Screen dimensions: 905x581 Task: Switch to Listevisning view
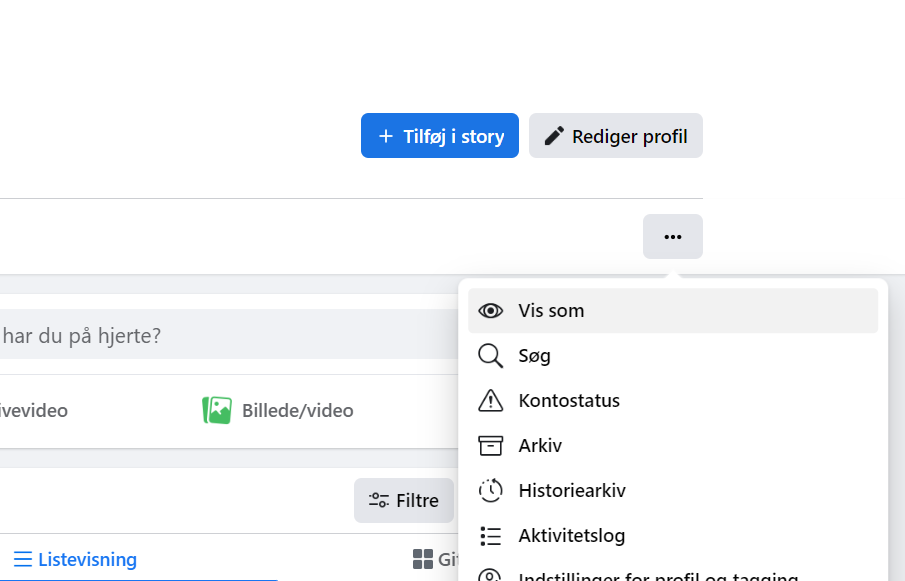[75, 559]
